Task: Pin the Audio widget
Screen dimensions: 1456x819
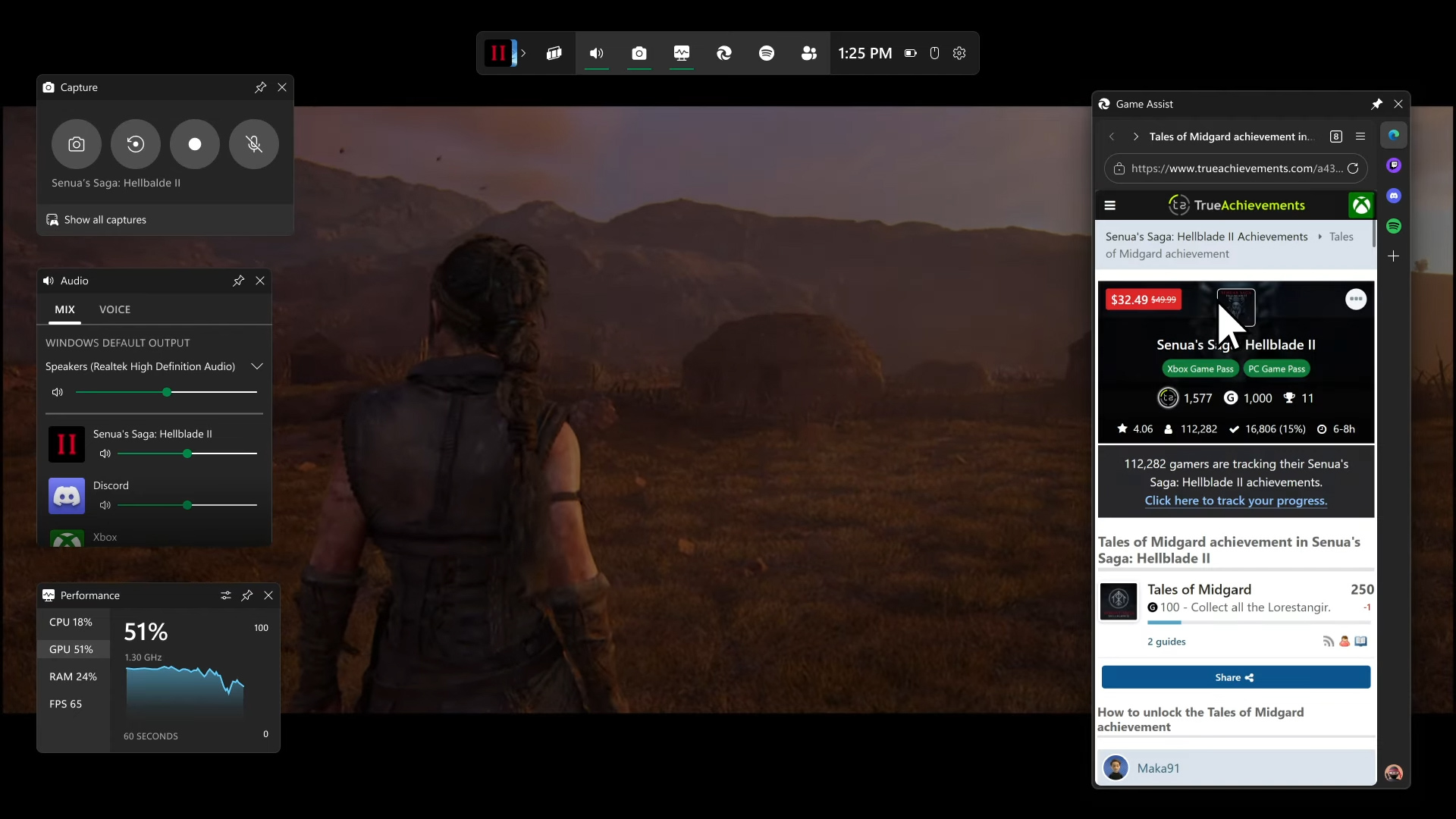Action: click(x=238, y=281)
